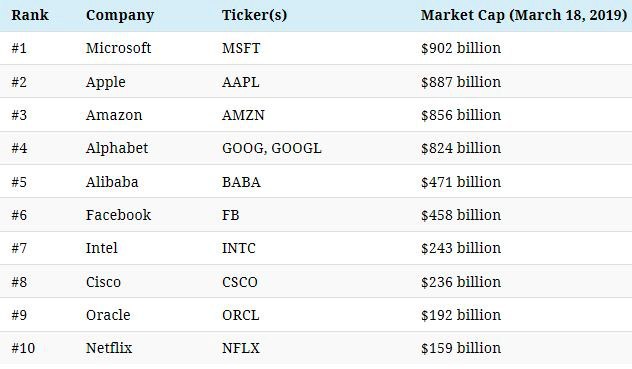Screen dimensions: 632x369
Task: Click the Market Cap (March 18, 2019) header
Action: 524,15
